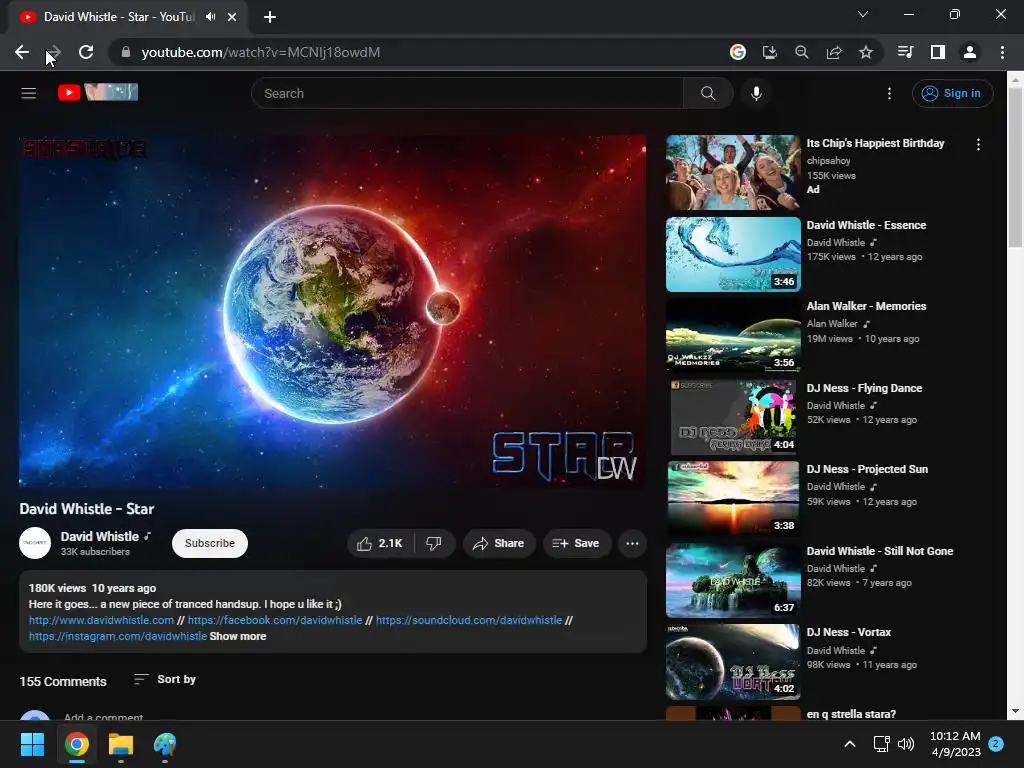1024x768 pixels.
Task: Bookmark this tab with the star
Action: [x=865, y=52]
